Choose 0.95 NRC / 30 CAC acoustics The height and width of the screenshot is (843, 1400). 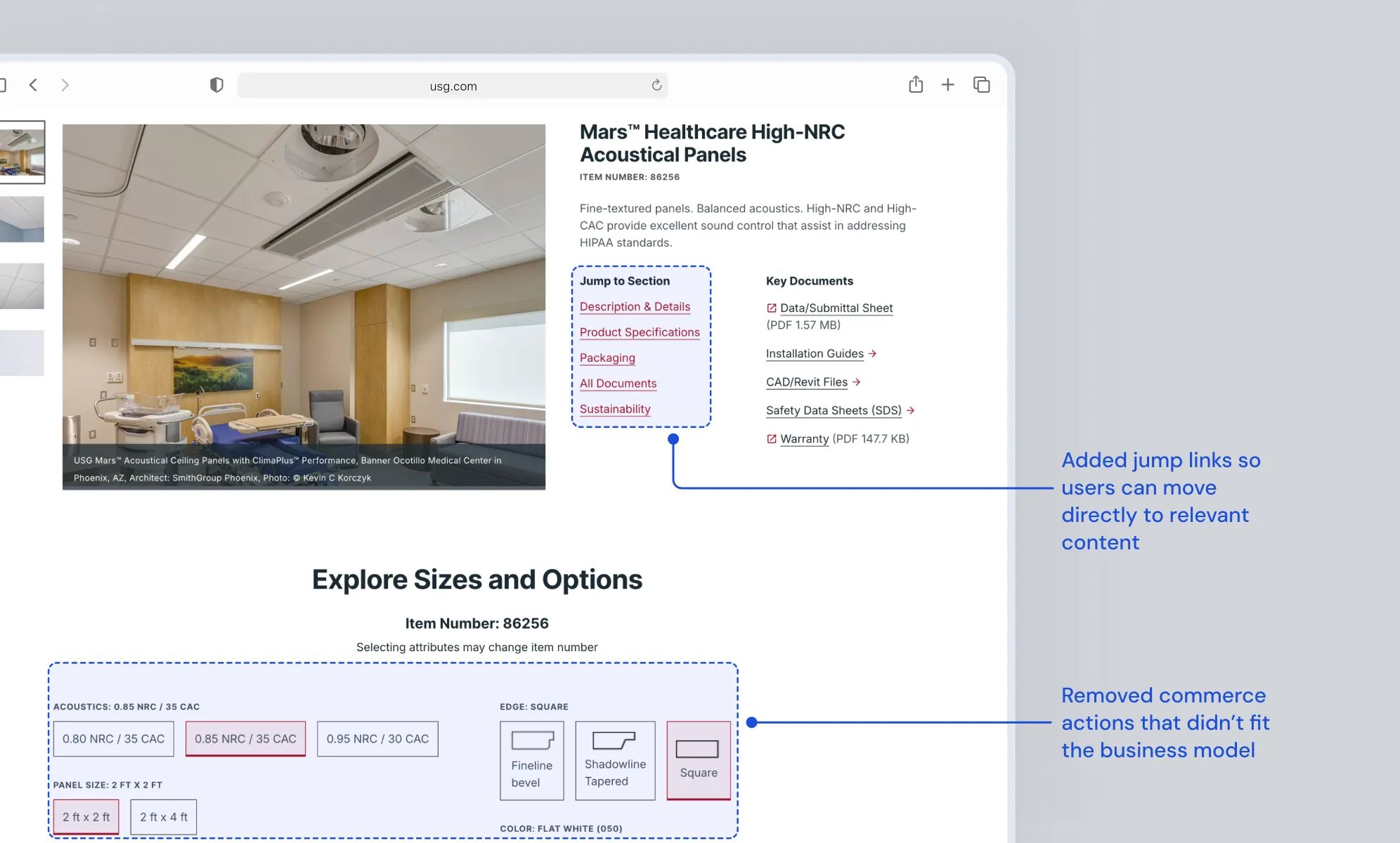tap(377, 739)
